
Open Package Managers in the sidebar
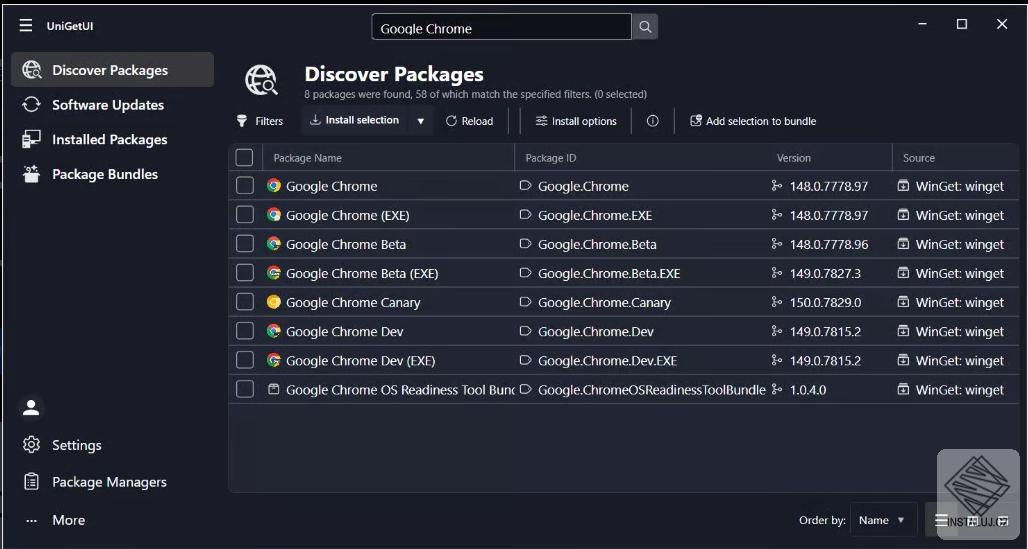click(x=112, y=482)
